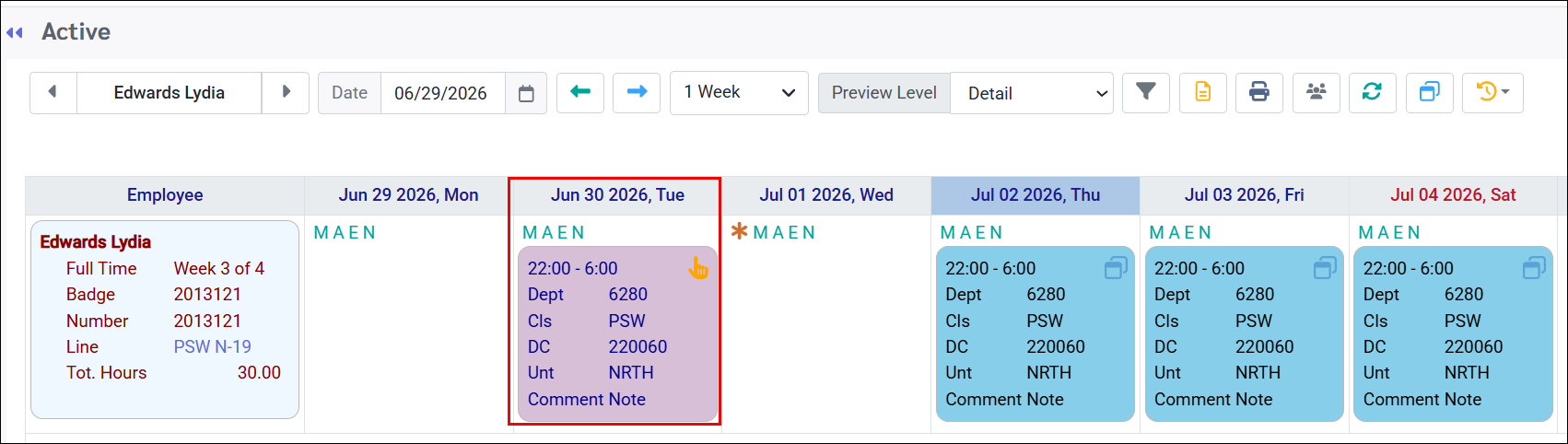Select the Jul 03 2026, Fri header

click(x=1245, y=195)
